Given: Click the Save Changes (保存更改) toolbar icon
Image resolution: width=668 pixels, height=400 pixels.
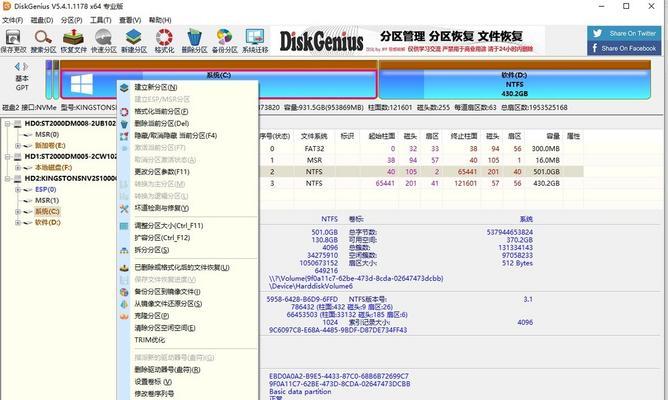Looking at the screenshot, I should pos(13,37).
